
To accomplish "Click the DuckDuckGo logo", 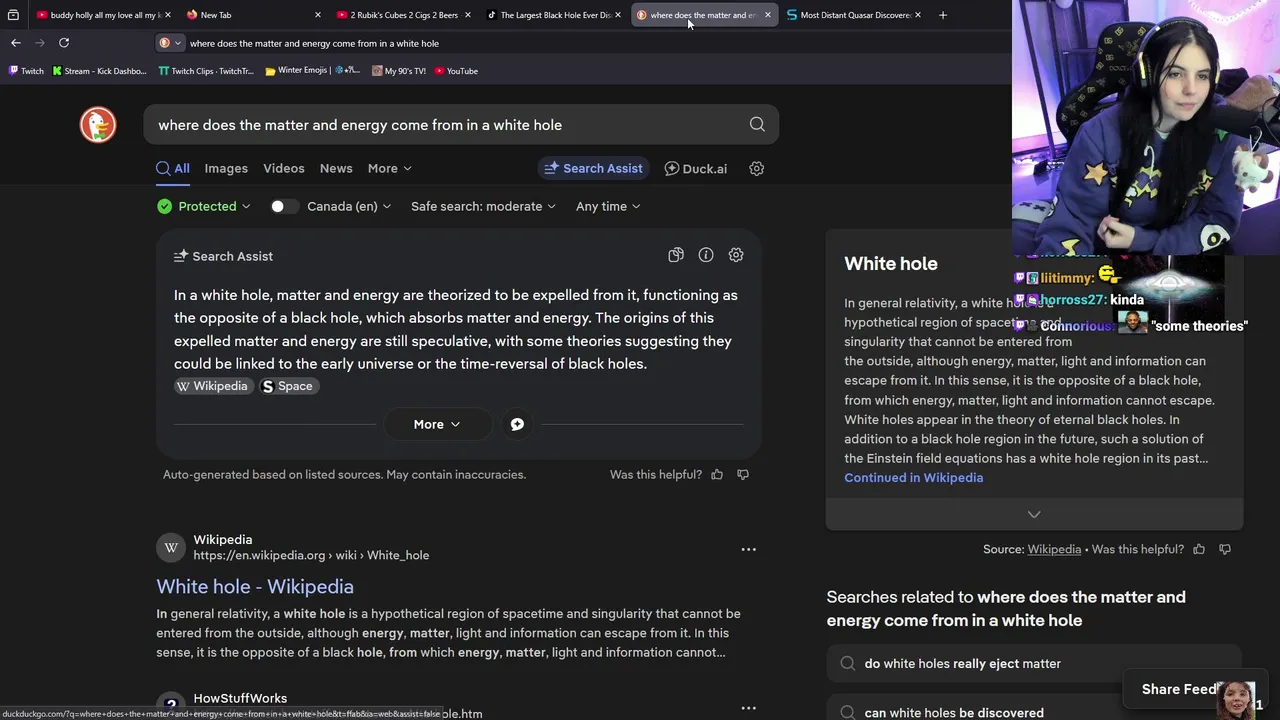I will coord(98,125).
